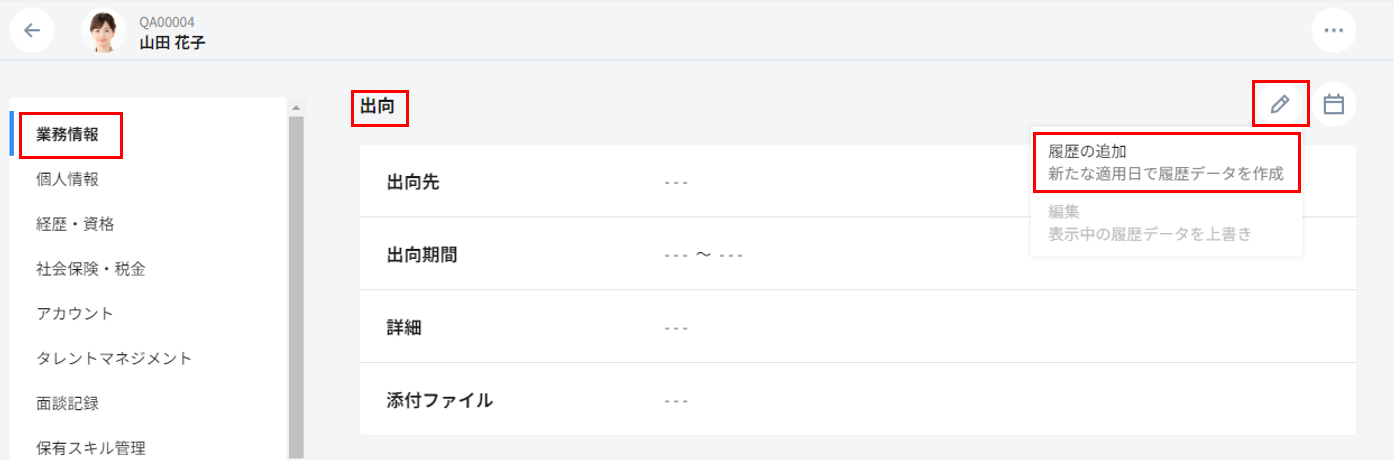Navigate to 面談記録

67,403
